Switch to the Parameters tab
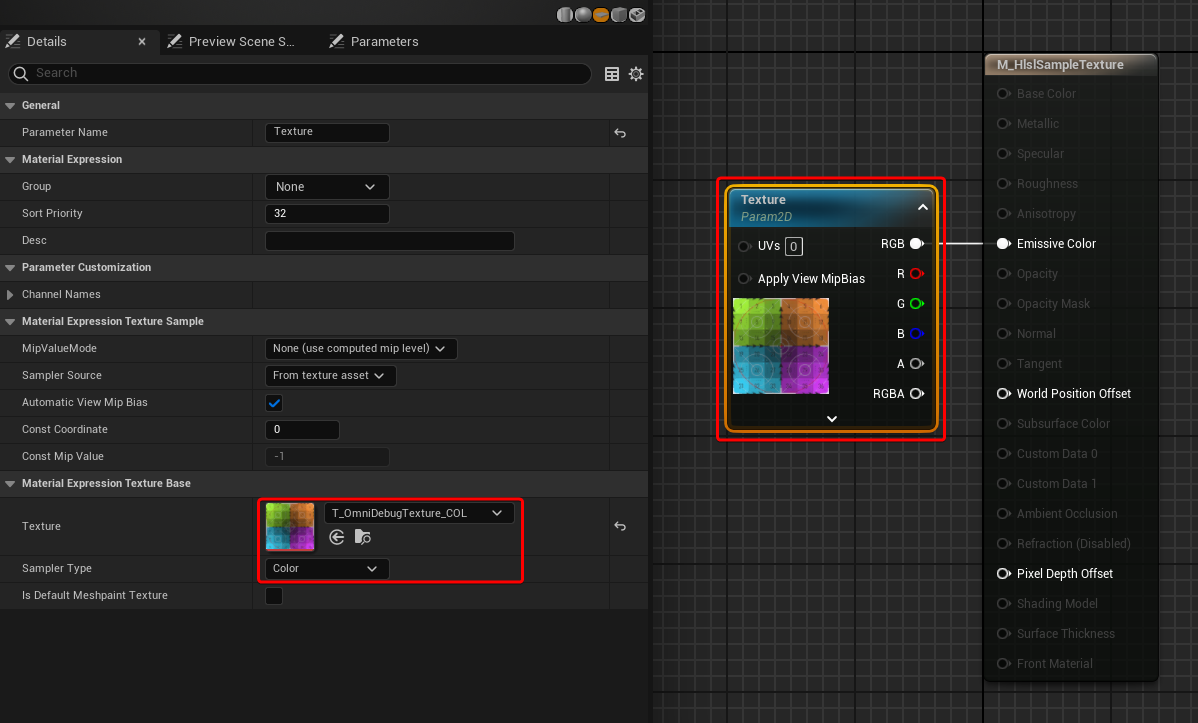This screenshot has height=723, width=1198. coord(384,42)
